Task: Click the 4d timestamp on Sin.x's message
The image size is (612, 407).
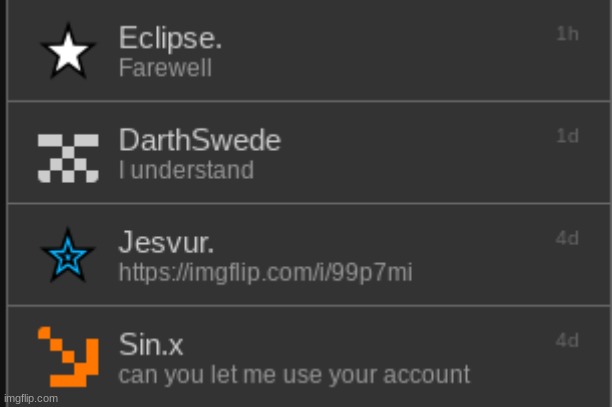Action: click(567, 341)
